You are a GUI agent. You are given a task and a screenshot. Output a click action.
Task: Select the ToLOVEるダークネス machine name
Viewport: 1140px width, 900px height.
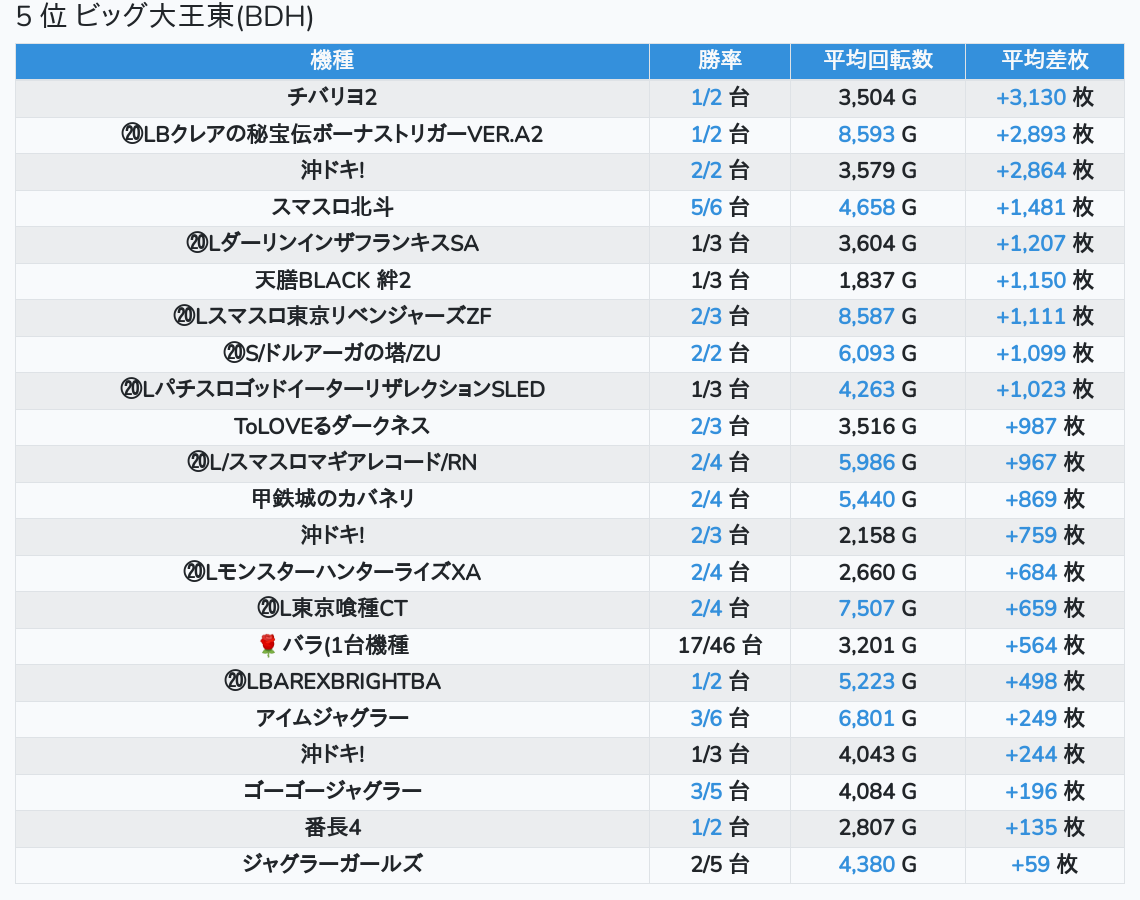point(332,426)
